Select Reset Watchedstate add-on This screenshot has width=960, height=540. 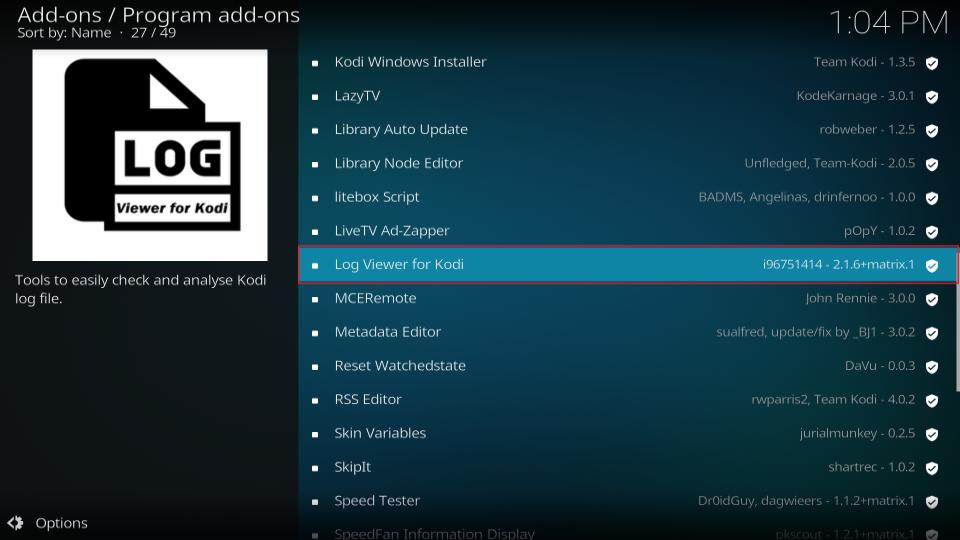(628, 366)
